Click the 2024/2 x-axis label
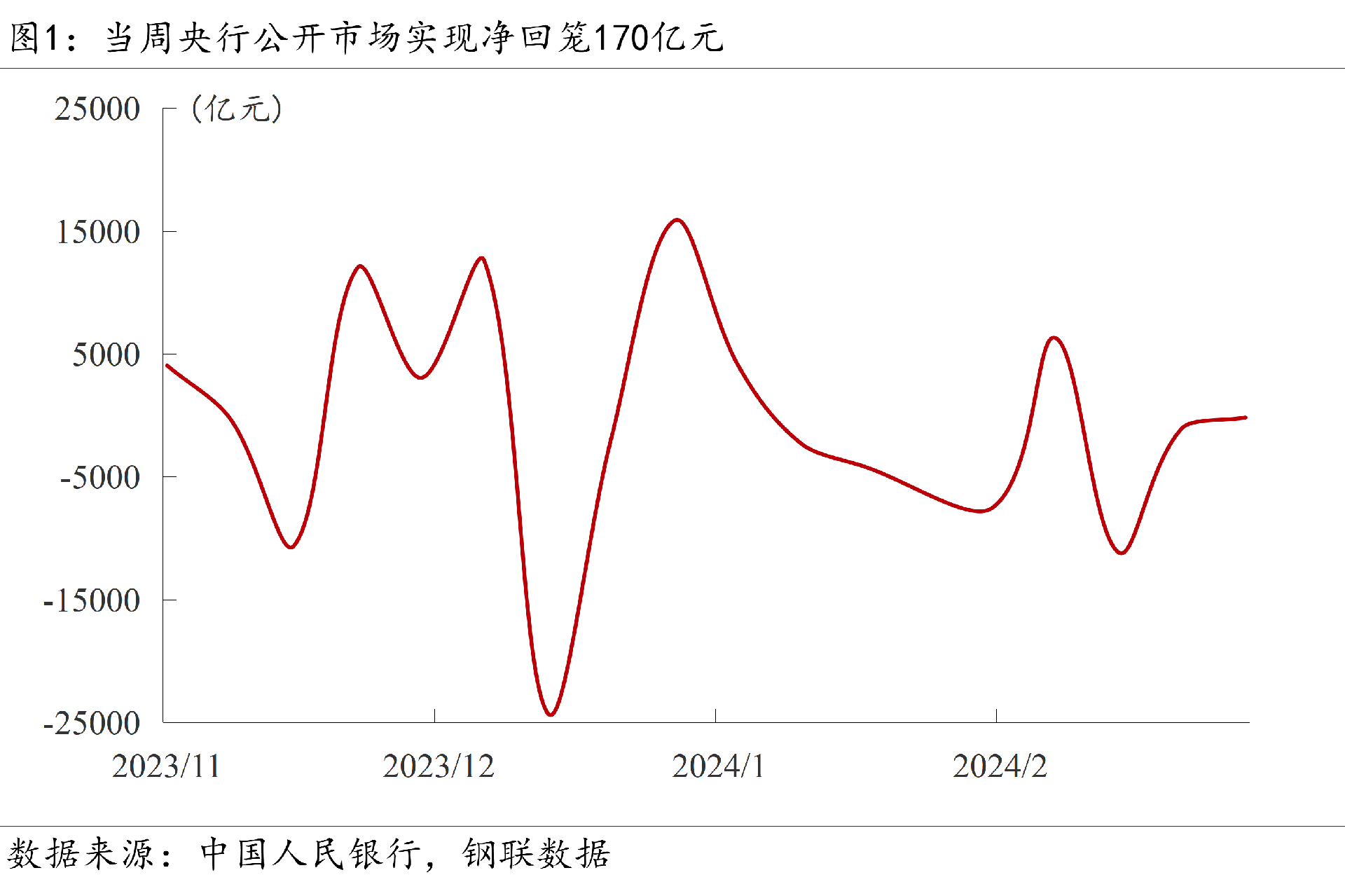Viewport: 1345px width, 896px height. point(1000,766)
